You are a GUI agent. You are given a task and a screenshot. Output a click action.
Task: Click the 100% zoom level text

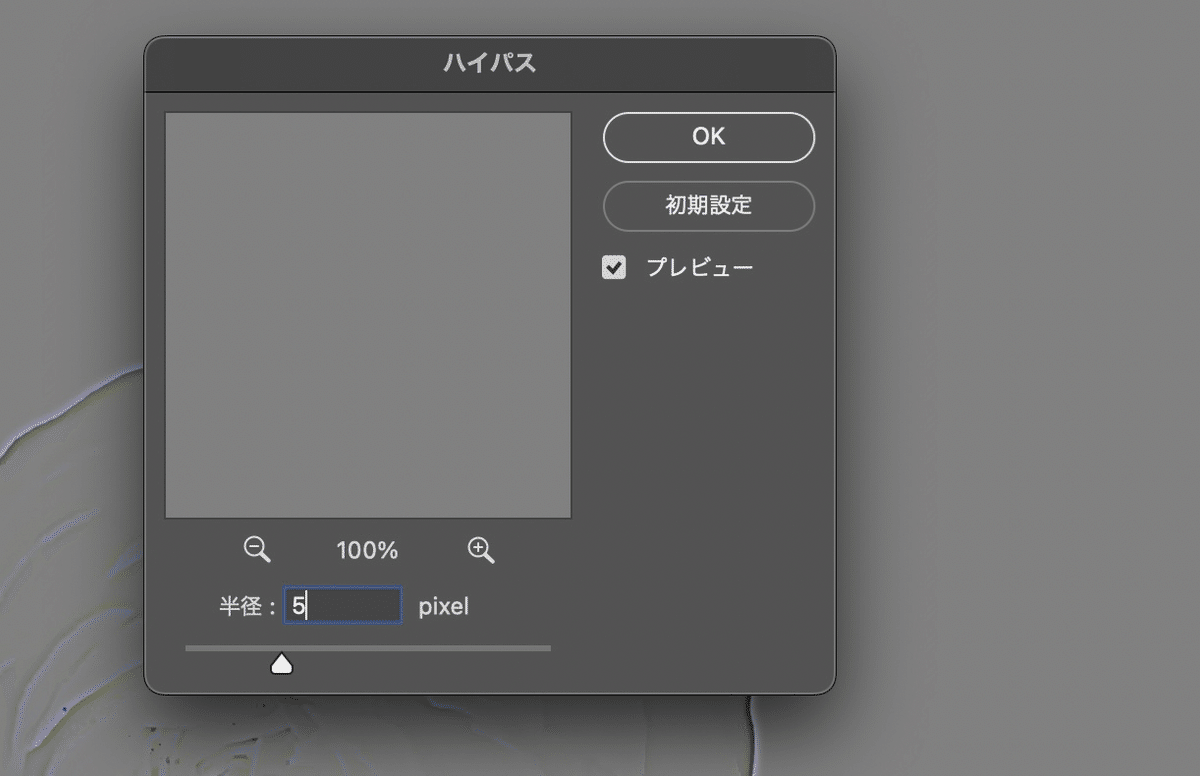click(367, 550)
